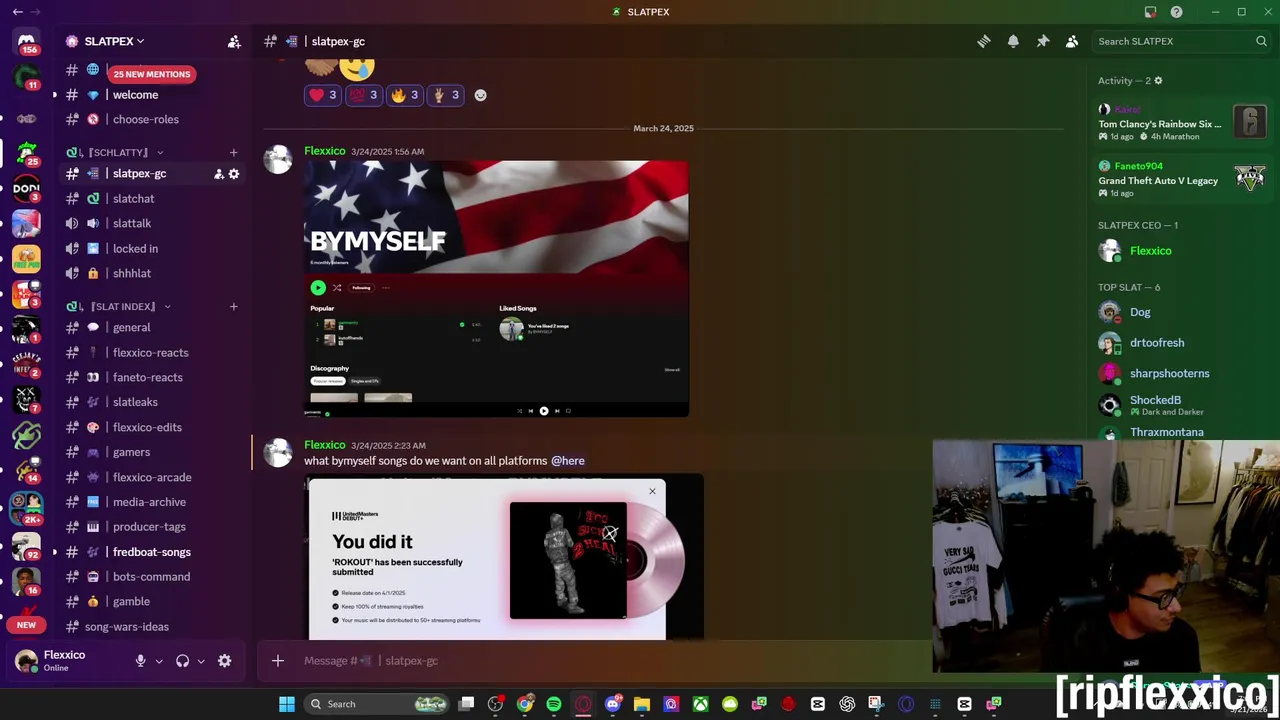Viewport: 1280px width, 720px height.
Task: Open activity settings gear icon
Action: click(1158, 81)
